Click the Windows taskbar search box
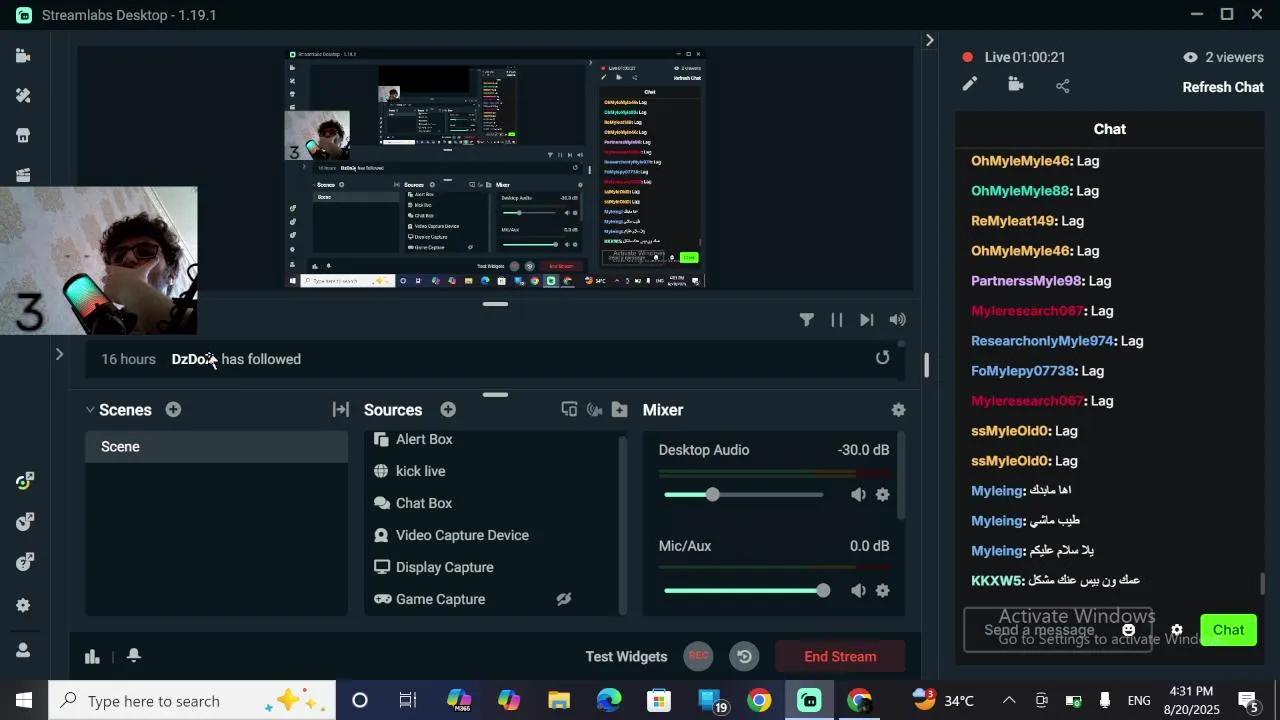Screen dimensions: 1280x720 coord(192,701)
